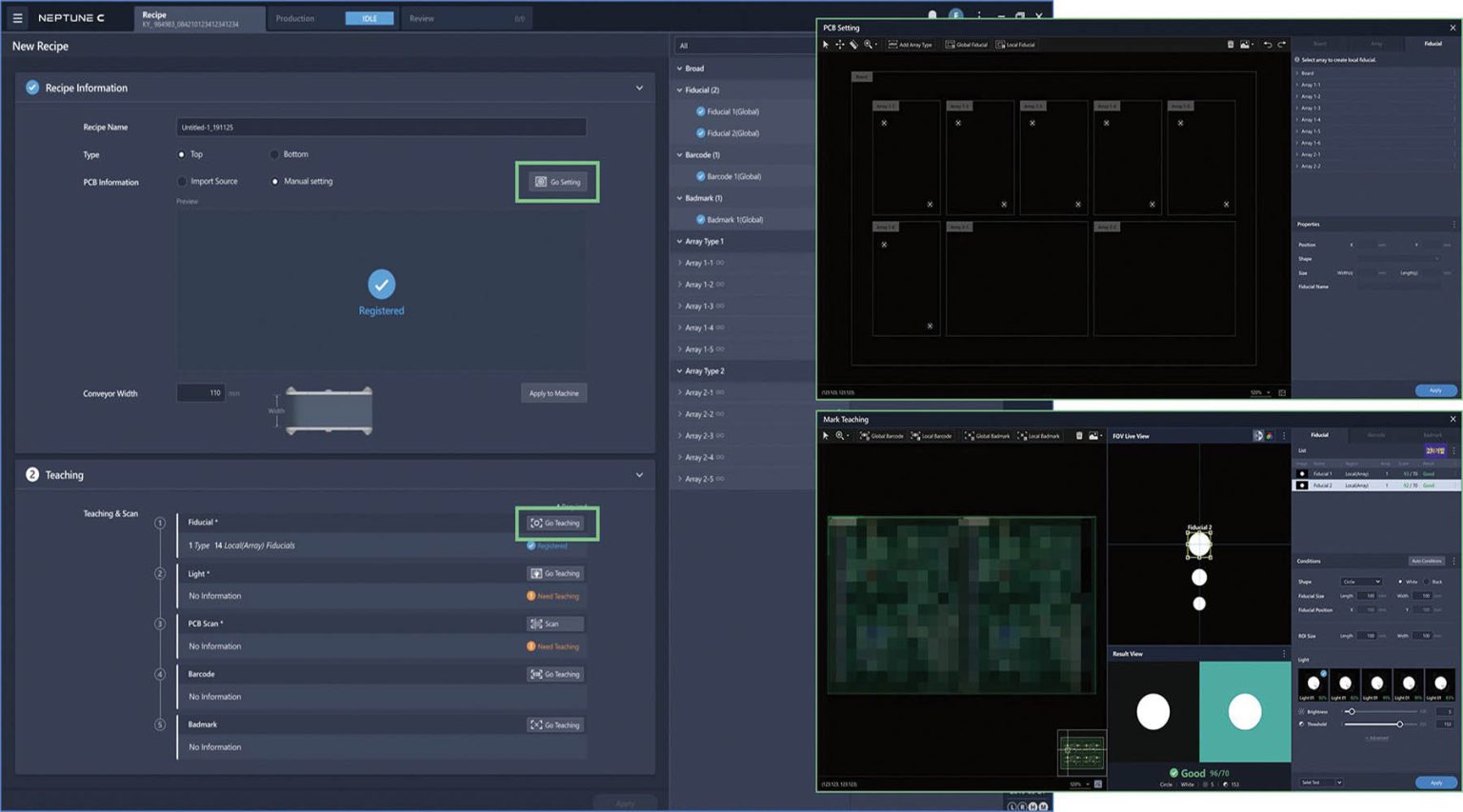This screenshot has height=812, width=1463.
Task: Collapse the Teaching section chevron
Action: point(639,475)
